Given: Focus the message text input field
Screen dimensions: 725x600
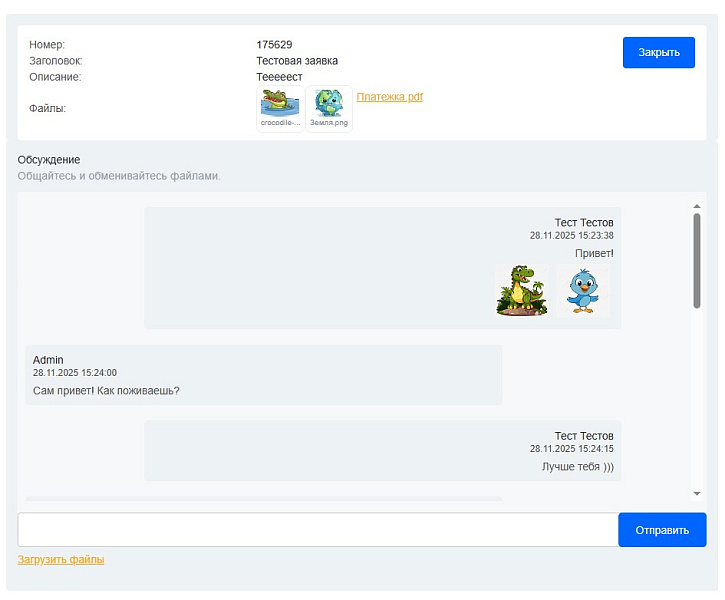Looking at the screenshot, I should click(x=318, y=530).
